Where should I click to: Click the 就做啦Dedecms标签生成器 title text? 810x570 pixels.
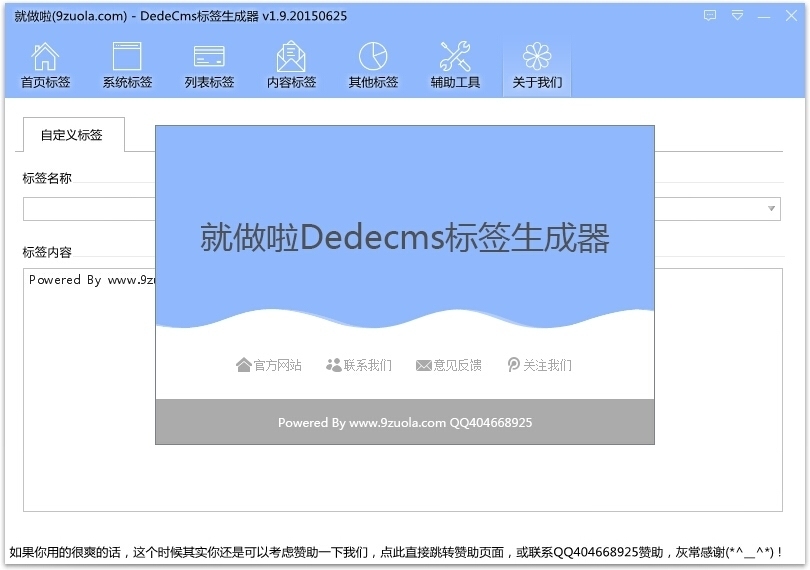[405, 238]
